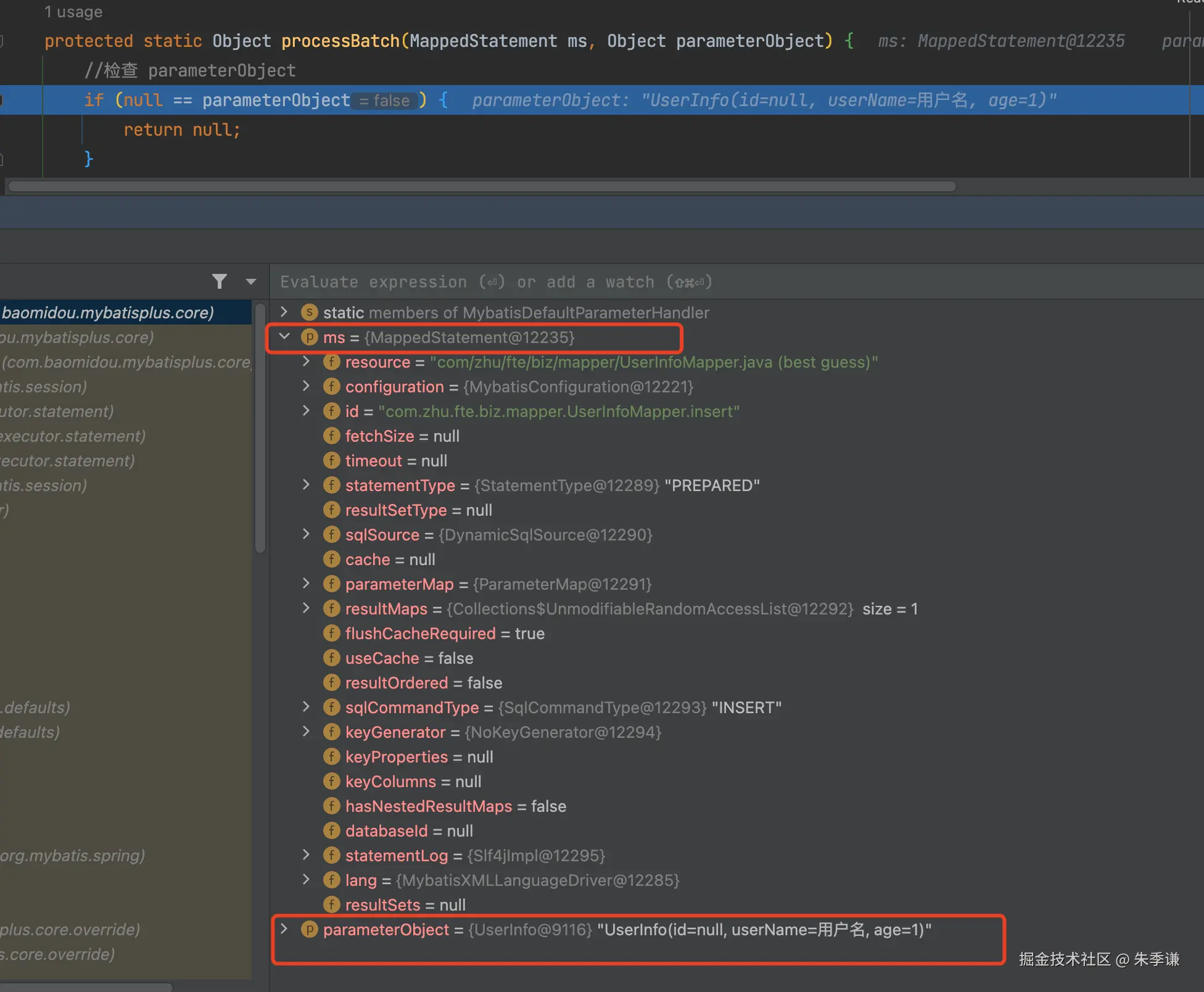This screenshot has width=1204, height=992.
Task: Click the 'p' parameter icon beside ms
Action: [x=309, y=337]
